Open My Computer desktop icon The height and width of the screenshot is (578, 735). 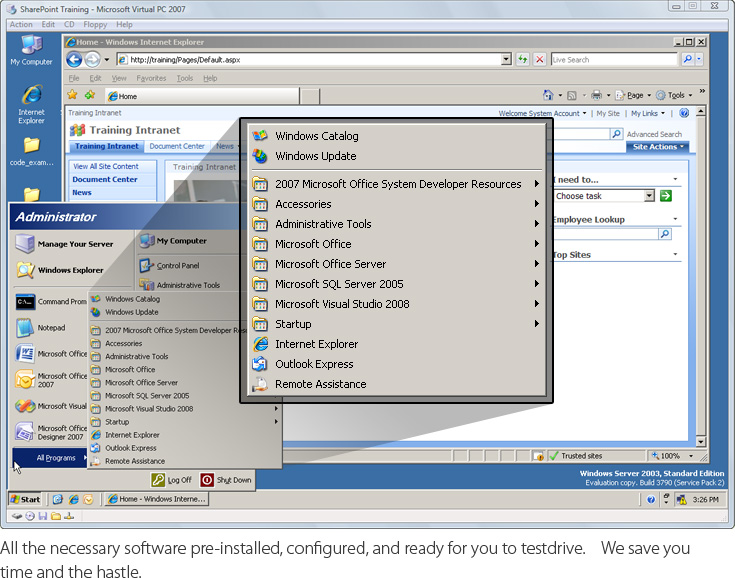31,50
